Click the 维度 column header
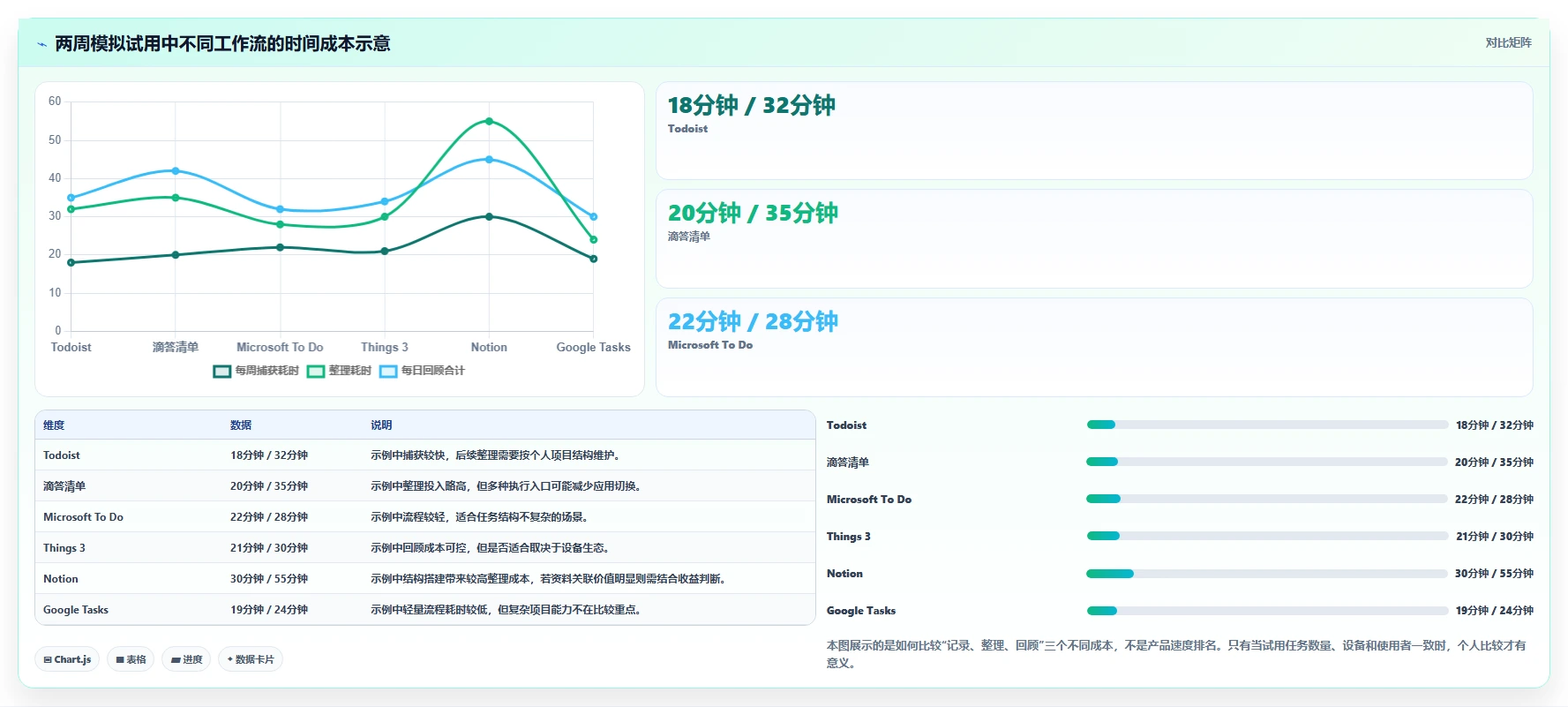Viewport: 1568px width, 707px height. [54, 425]
